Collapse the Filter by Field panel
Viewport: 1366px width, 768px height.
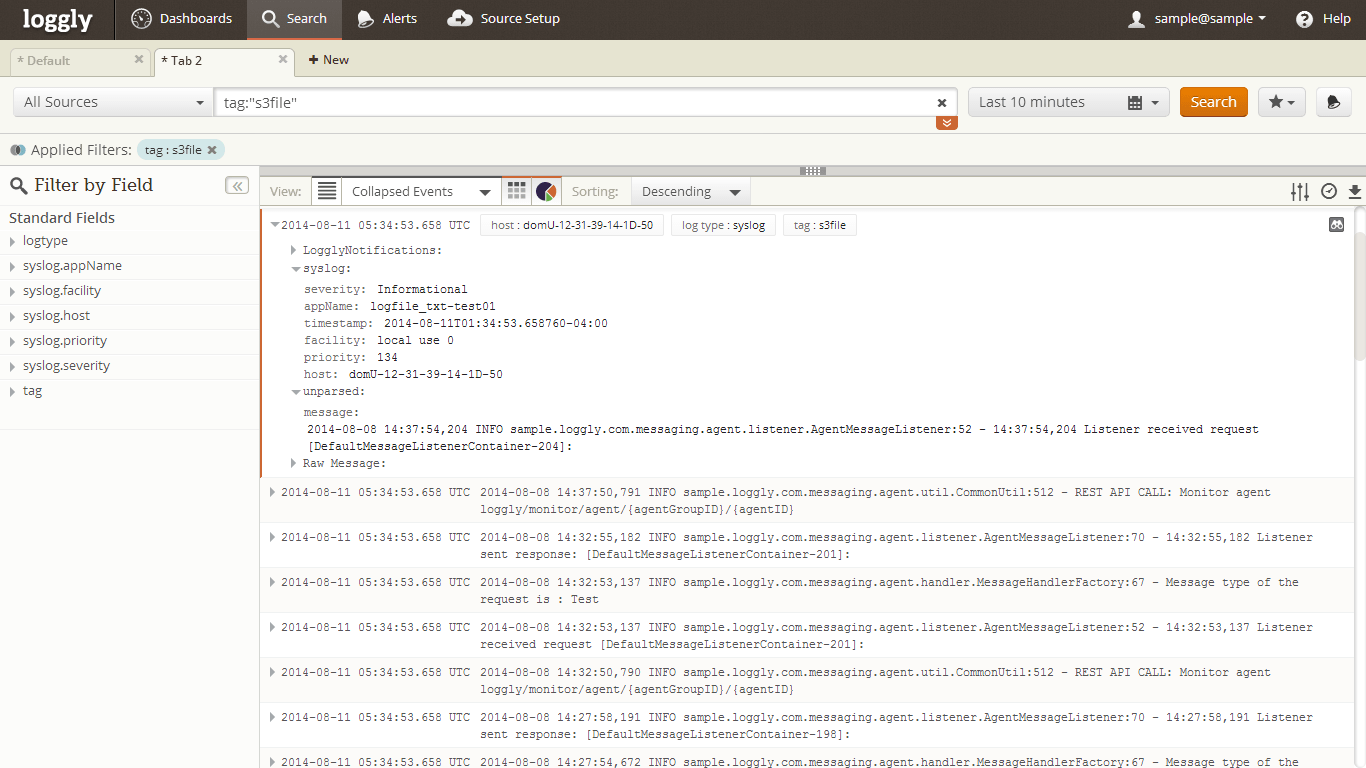(237, 185)
